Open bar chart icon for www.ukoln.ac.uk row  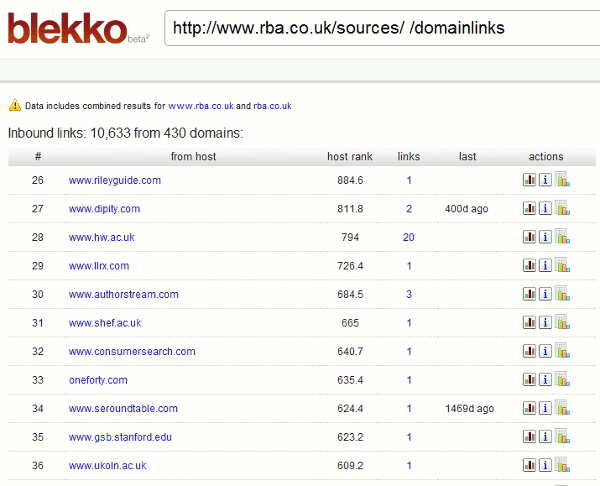[x=529, y=465]
